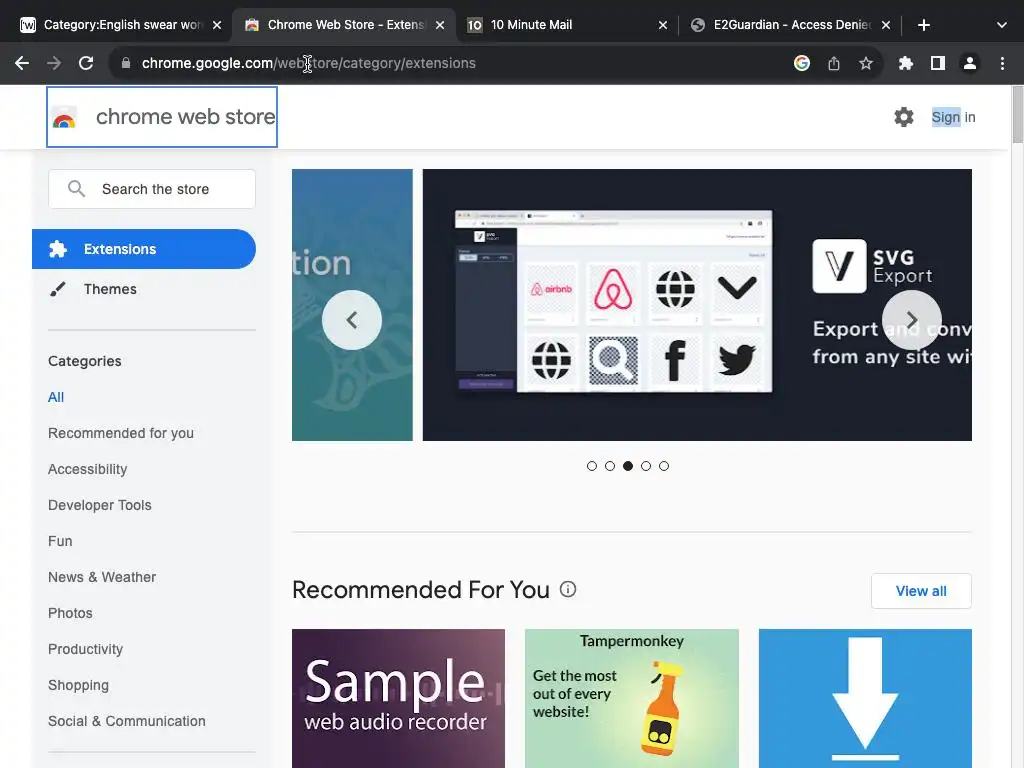Image resolution: width=1024 pixels, height=768 pixels.
Task: Select Extensions in the store sidebar
Action: [x=144, y=249]
